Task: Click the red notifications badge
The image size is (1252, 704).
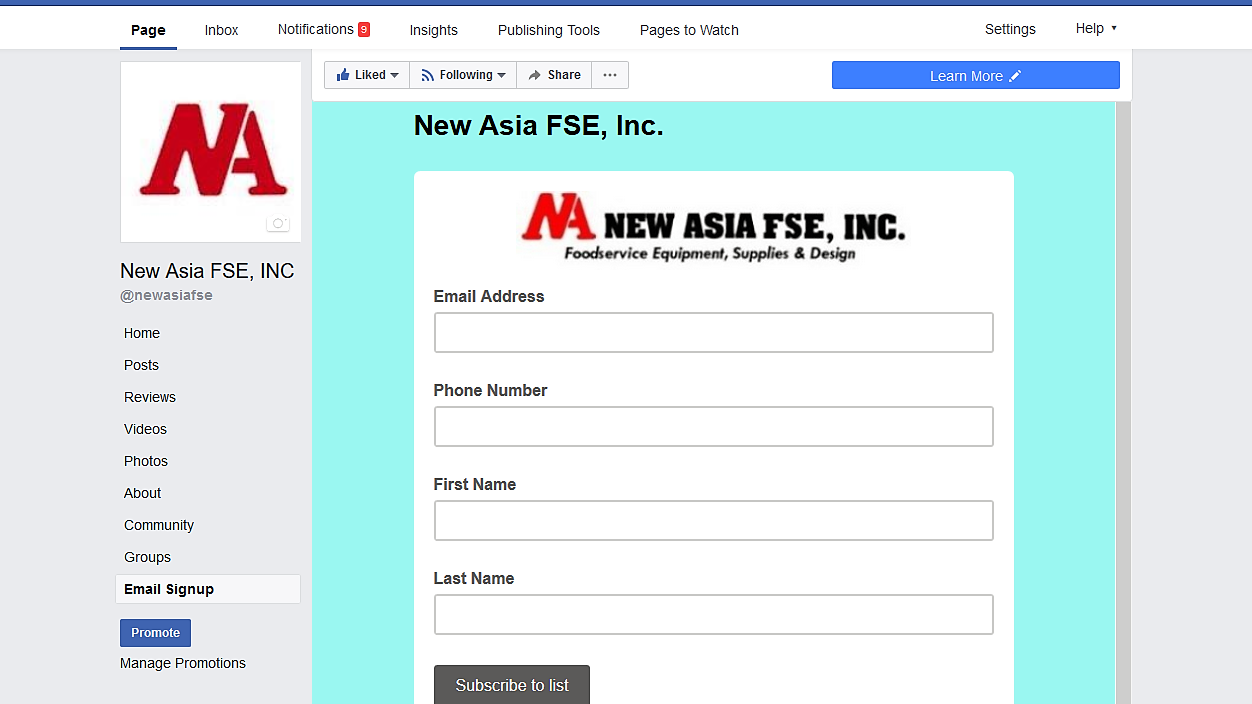Action: [x=364, y=30]
